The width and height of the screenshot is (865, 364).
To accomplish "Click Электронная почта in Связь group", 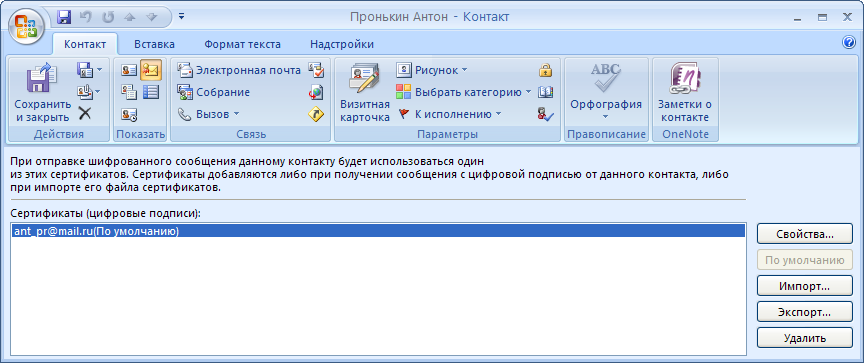I will pyautogui.click(x=239, y=70).
